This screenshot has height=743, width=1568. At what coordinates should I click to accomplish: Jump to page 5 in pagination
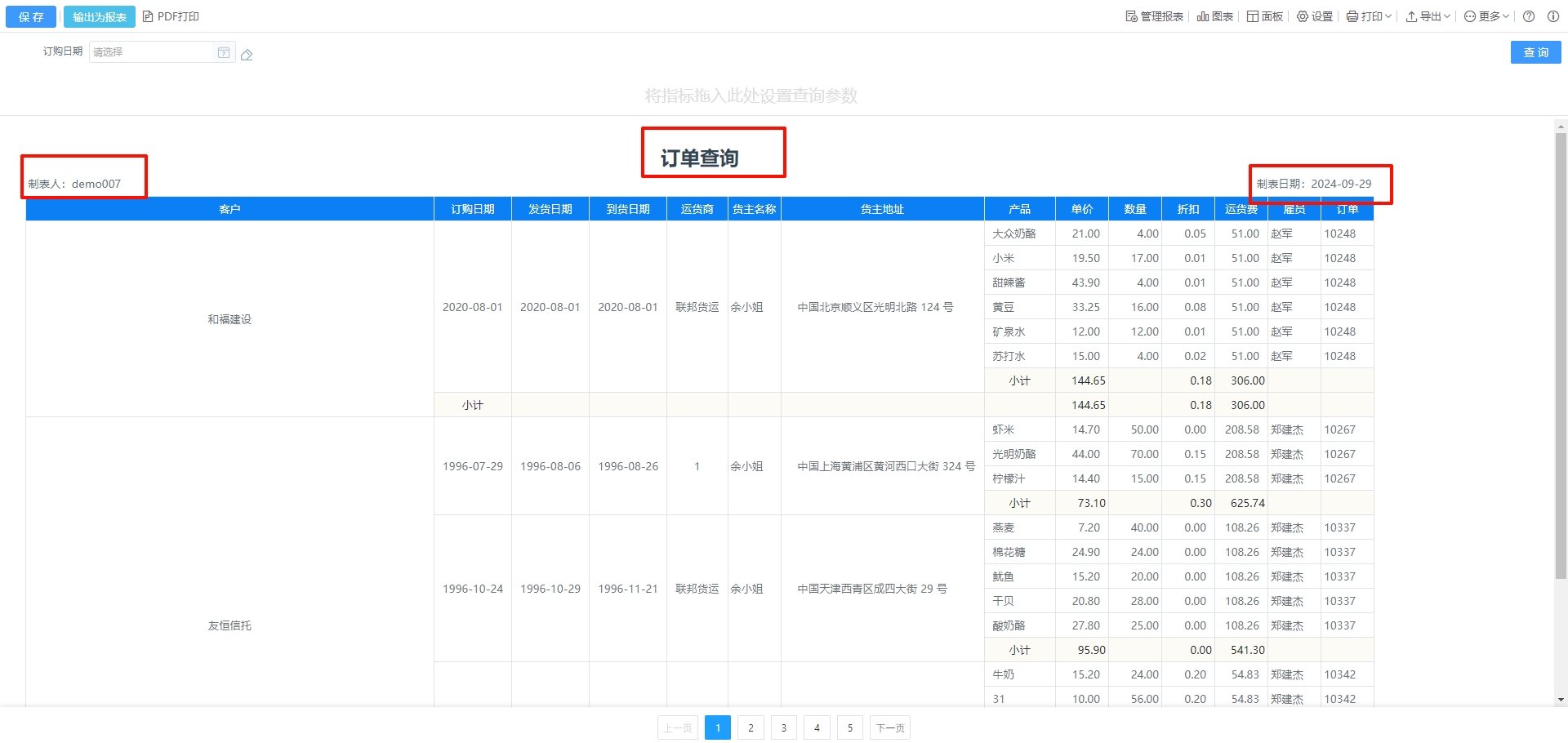[849, 727]
